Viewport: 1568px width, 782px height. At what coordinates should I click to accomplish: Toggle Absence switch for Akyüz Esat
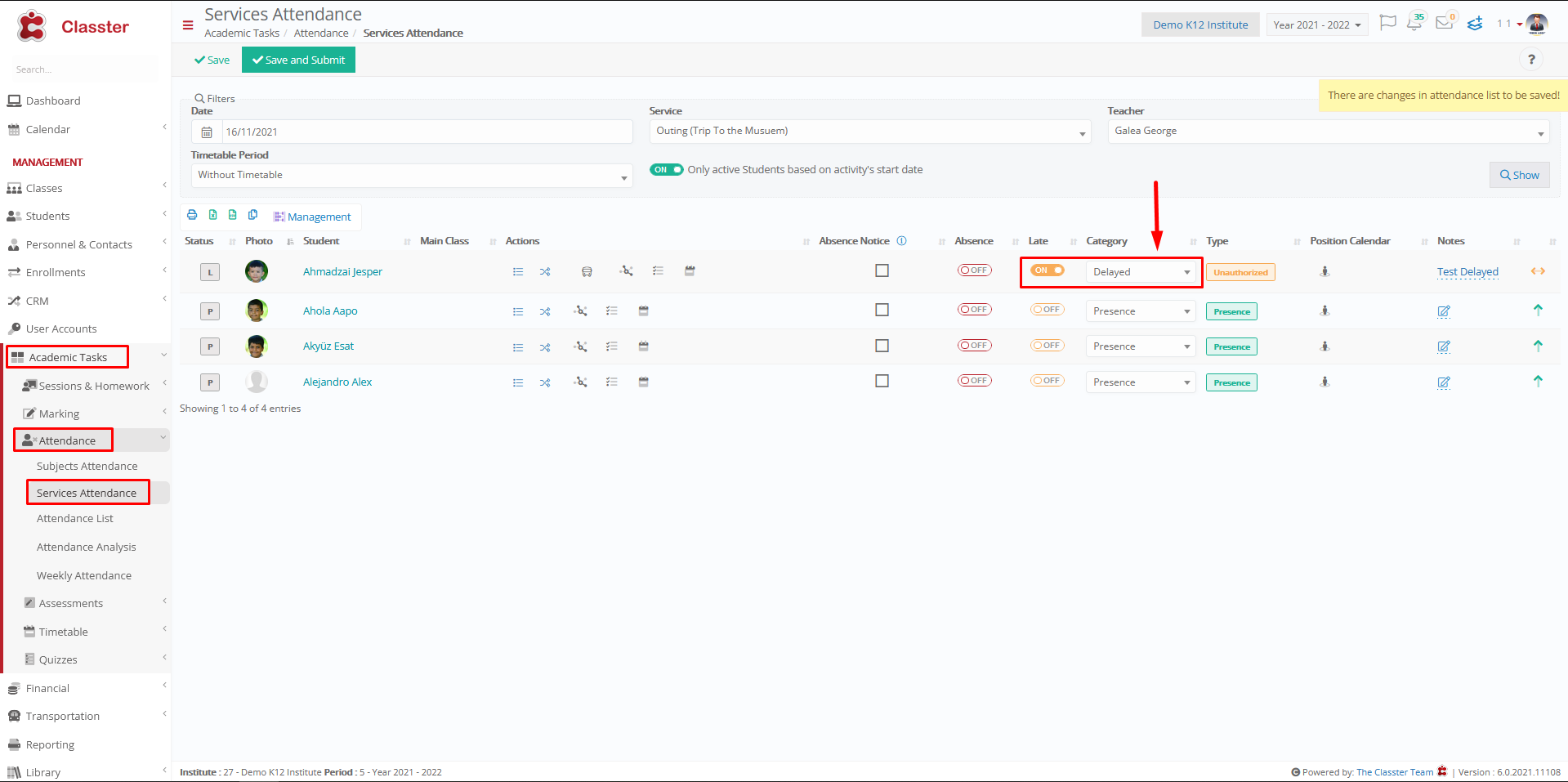(x=975, y=346)
